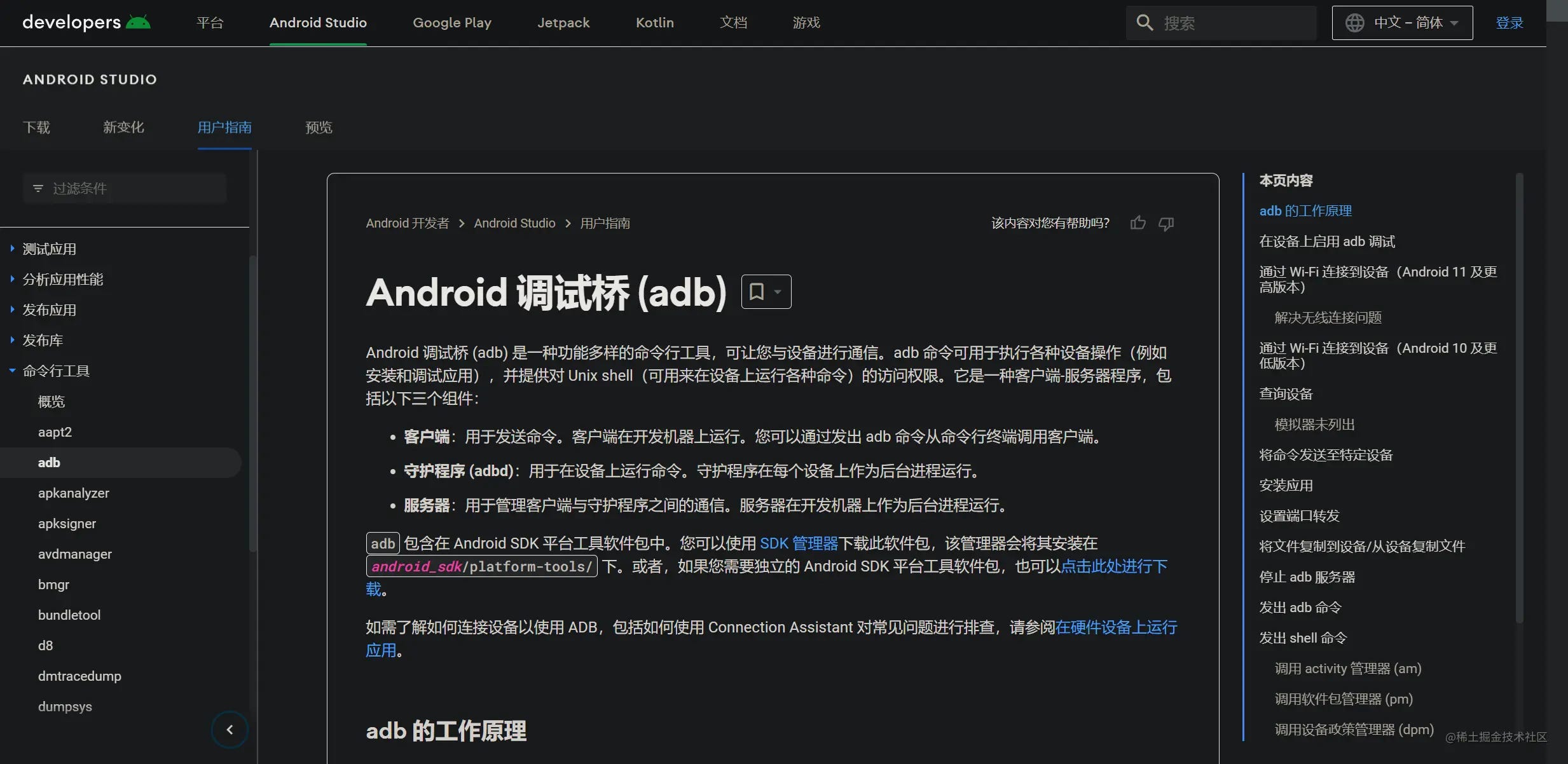Open apksigner in the sidebar
This screenshot has width=1568, height=764.
pos(67,523)
